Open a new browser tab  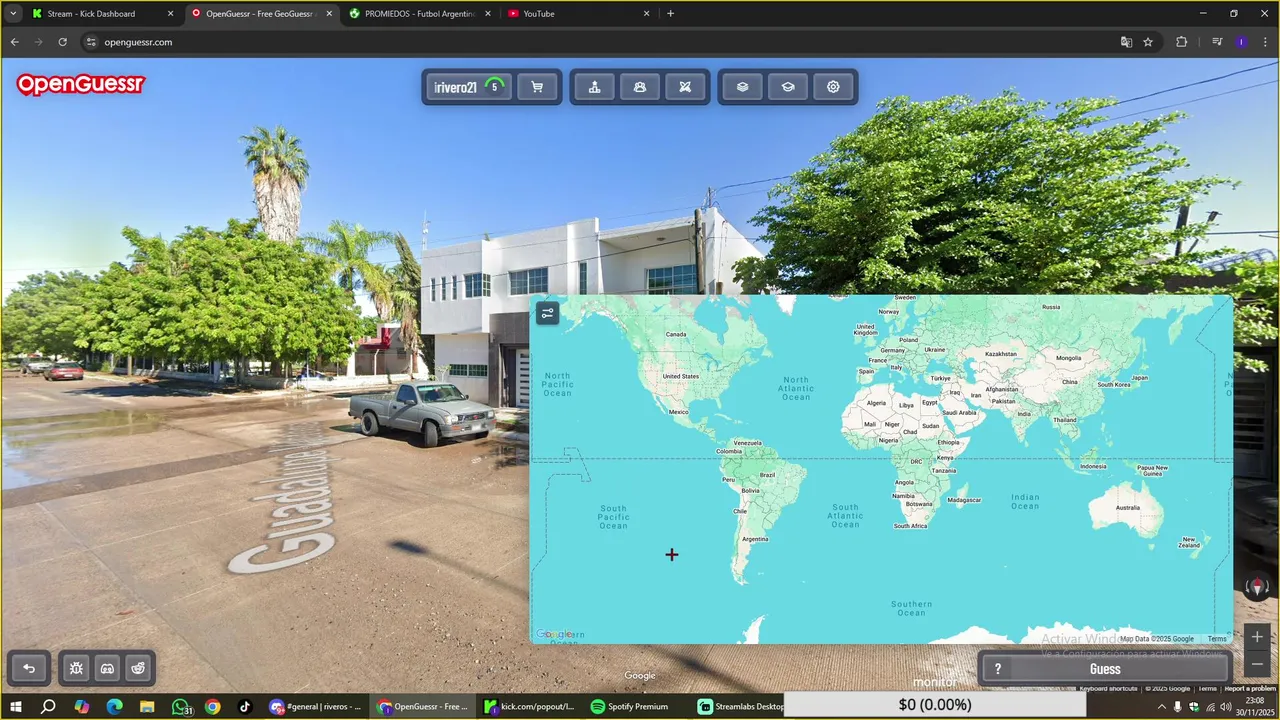pyautogui.click(x=670, y=14)
